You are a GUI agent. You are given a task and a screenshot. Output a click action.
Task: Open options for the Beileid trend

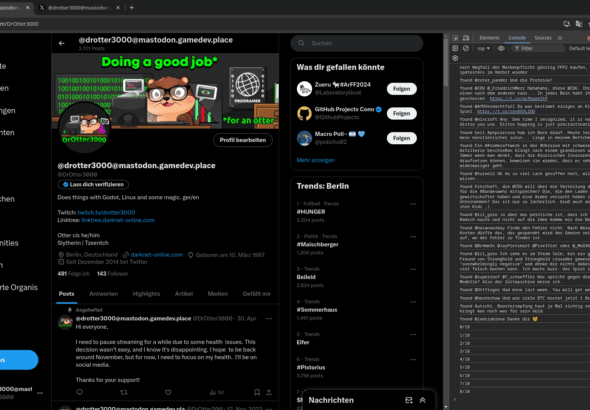413,269
